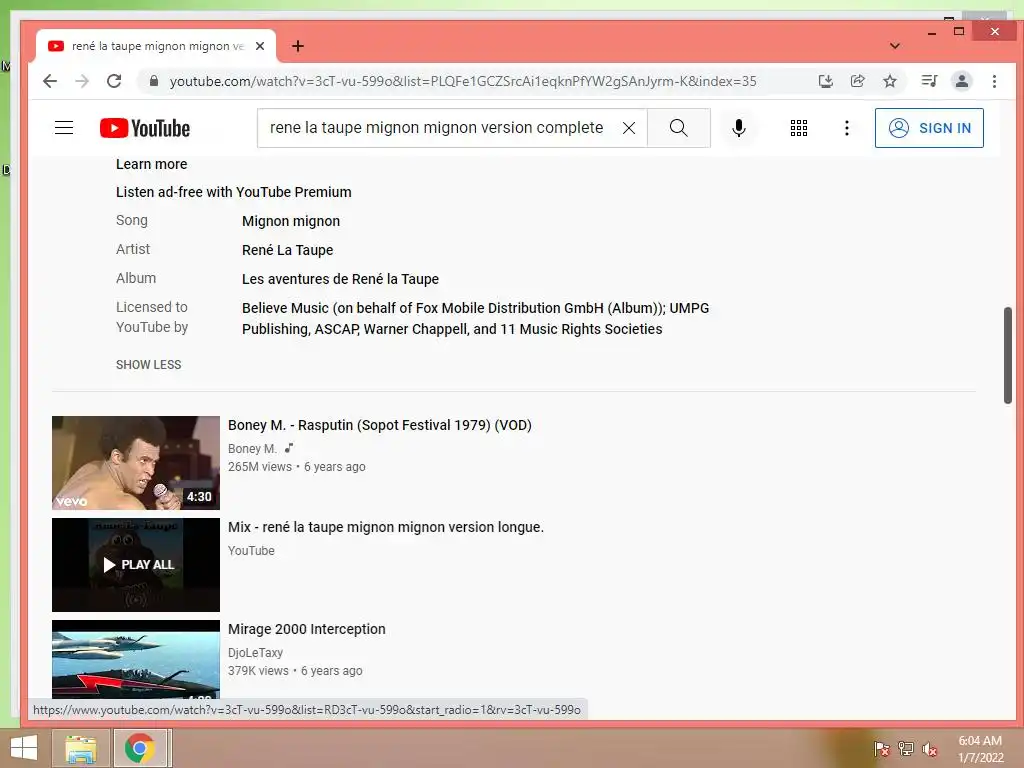Click the Licensed to YouTube by text
The height and width of the screenshot is (768, 1024).
tap(152, 317)
